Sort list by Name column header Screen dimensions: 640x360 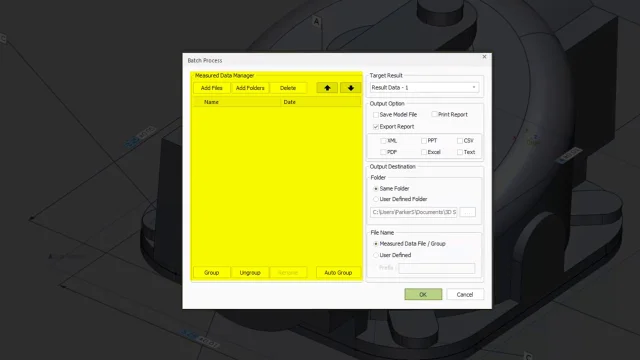click(237, 102)
